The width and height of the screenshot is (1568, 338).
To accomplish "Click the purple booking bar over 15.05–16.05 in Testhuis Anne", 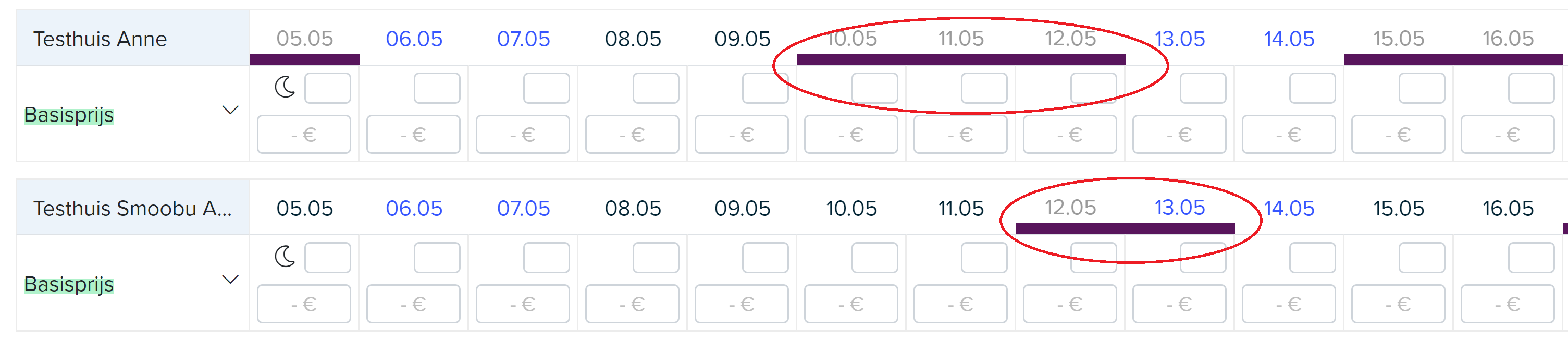I will click(x=1453, y=59).
